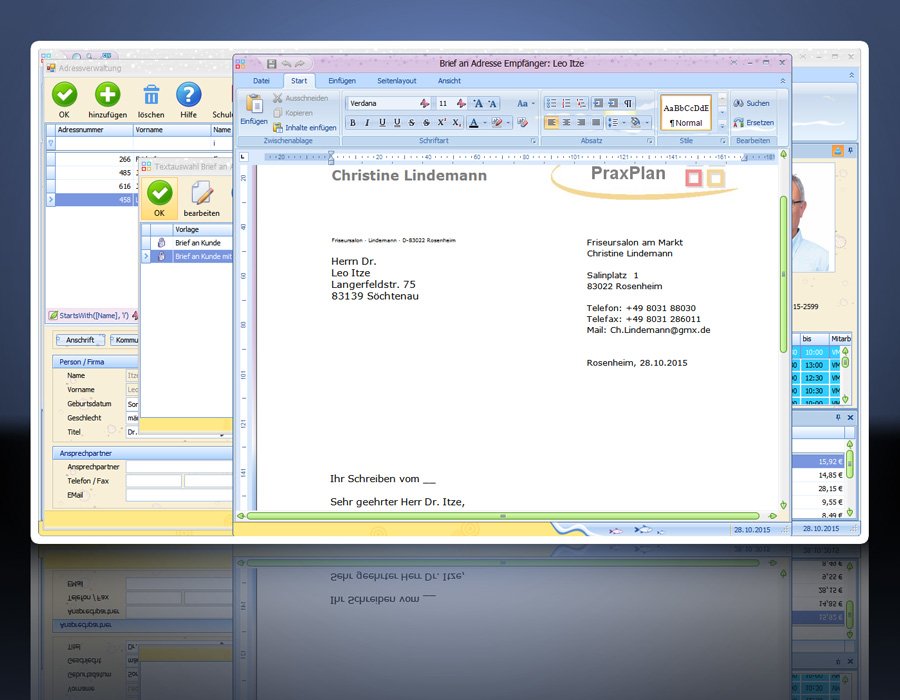Align text right in Absatz group
The image size is (900, 700).
tap(581, 122)
